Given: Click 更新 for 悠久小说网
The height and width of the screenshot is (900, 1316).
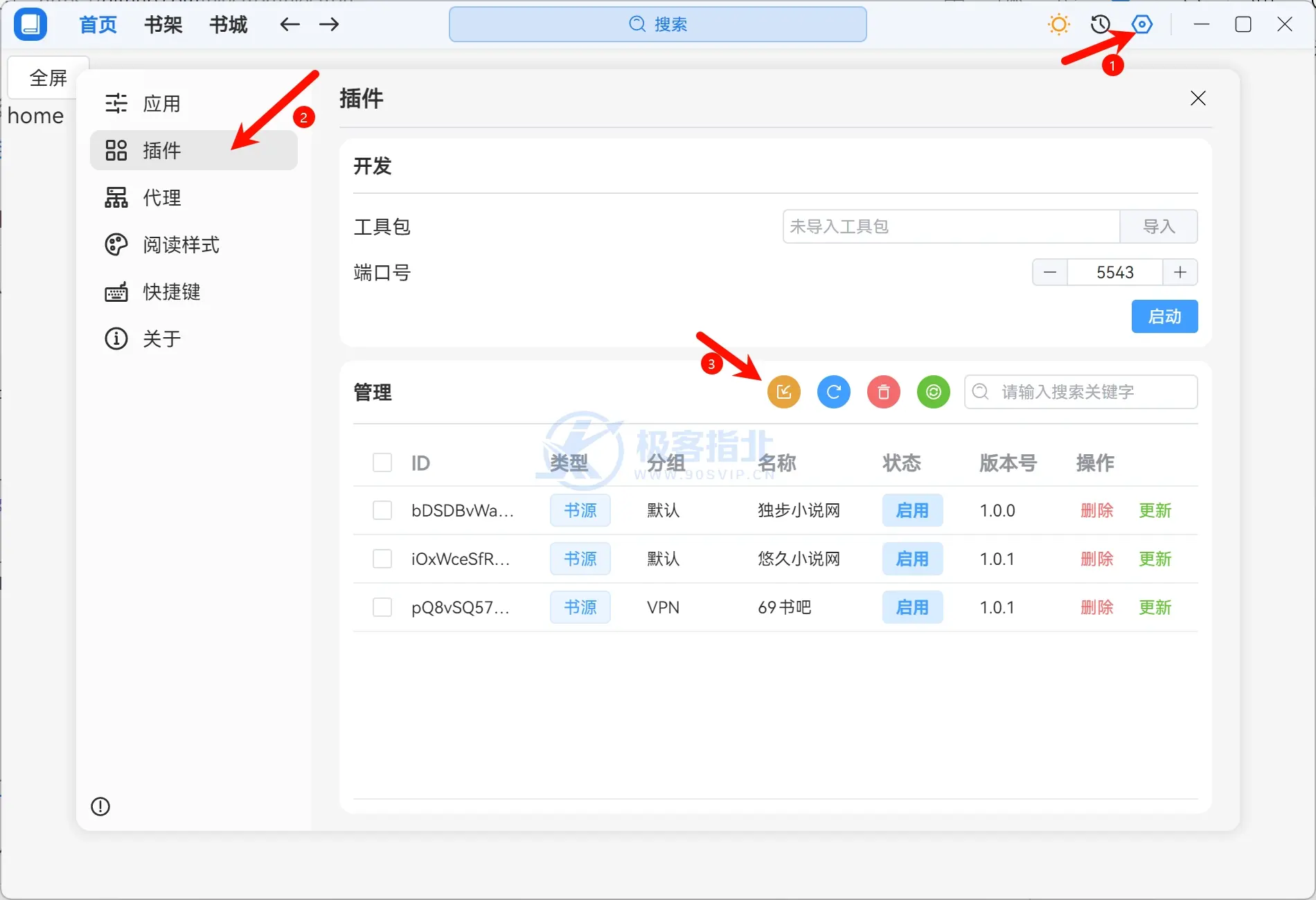Looking at the screenshot, I should coord(1155,559).
